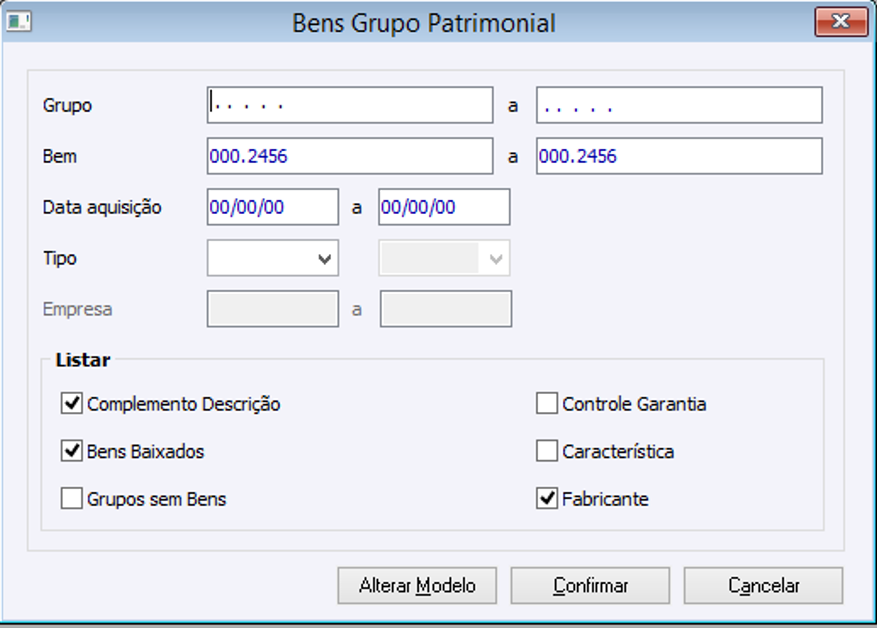This screenshot has width=877, height=628.
Task: Click the starting Data aquisição field
Action: 273,207
